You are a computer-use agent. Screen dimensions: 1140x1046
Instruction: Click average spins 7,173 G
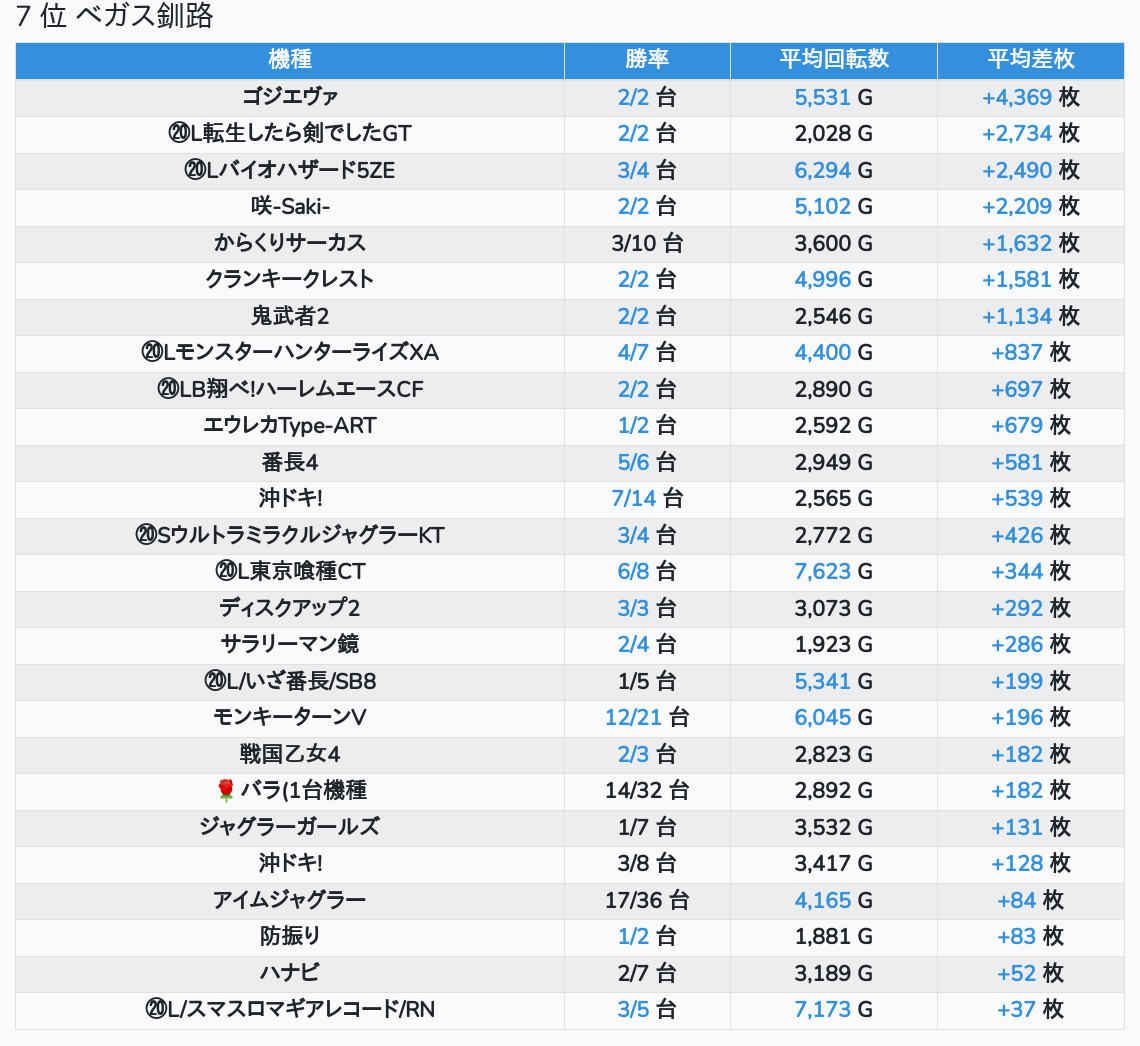click(834, 1009)
